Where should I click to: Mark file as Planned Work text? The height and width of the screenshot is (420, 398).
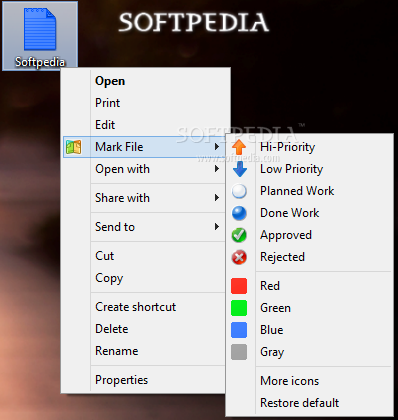click(x=297, y=191)
